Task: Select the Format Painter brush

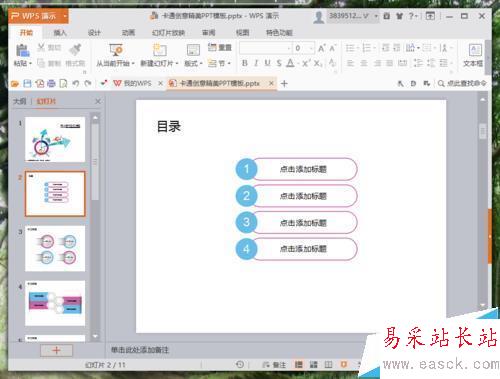Action: tap(75, 49)
